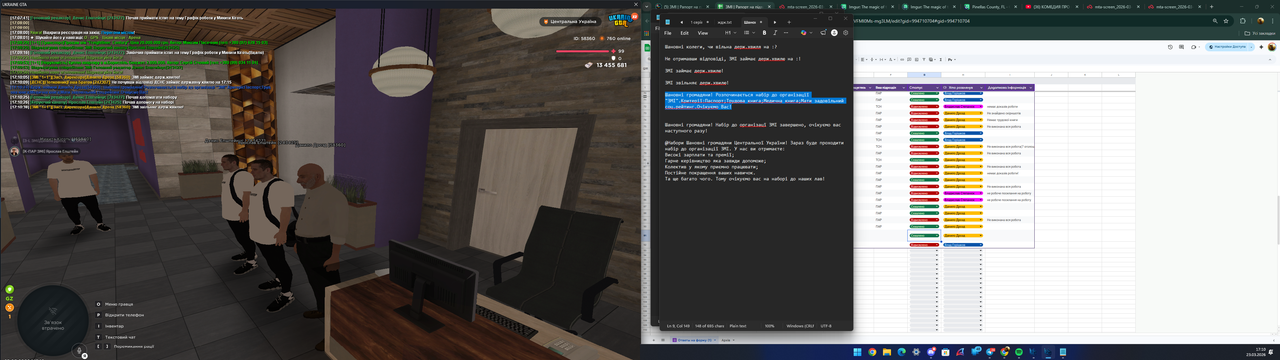Open the 'Додаткова інформація' column header dropdown
Viewport: 1280px width, 360px height.
point(1030,88)
